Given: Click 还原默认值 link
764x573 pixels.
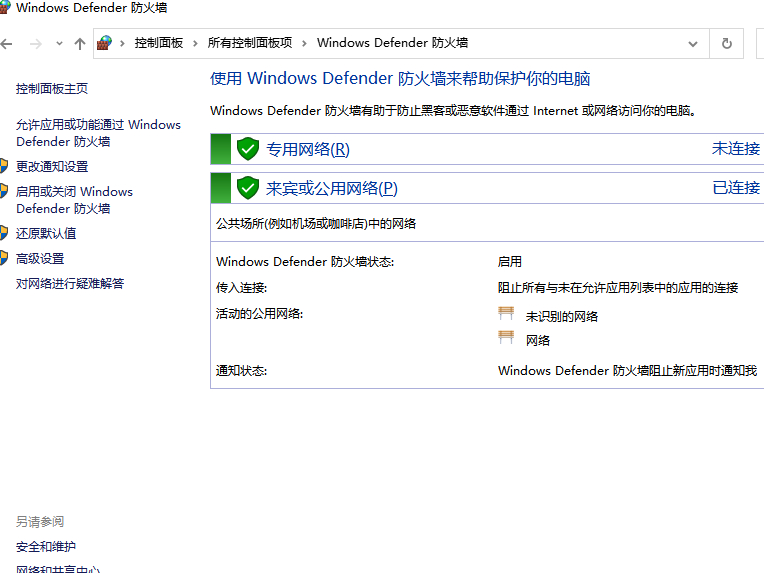Looking at the screenshot, I should coord(46,233).
